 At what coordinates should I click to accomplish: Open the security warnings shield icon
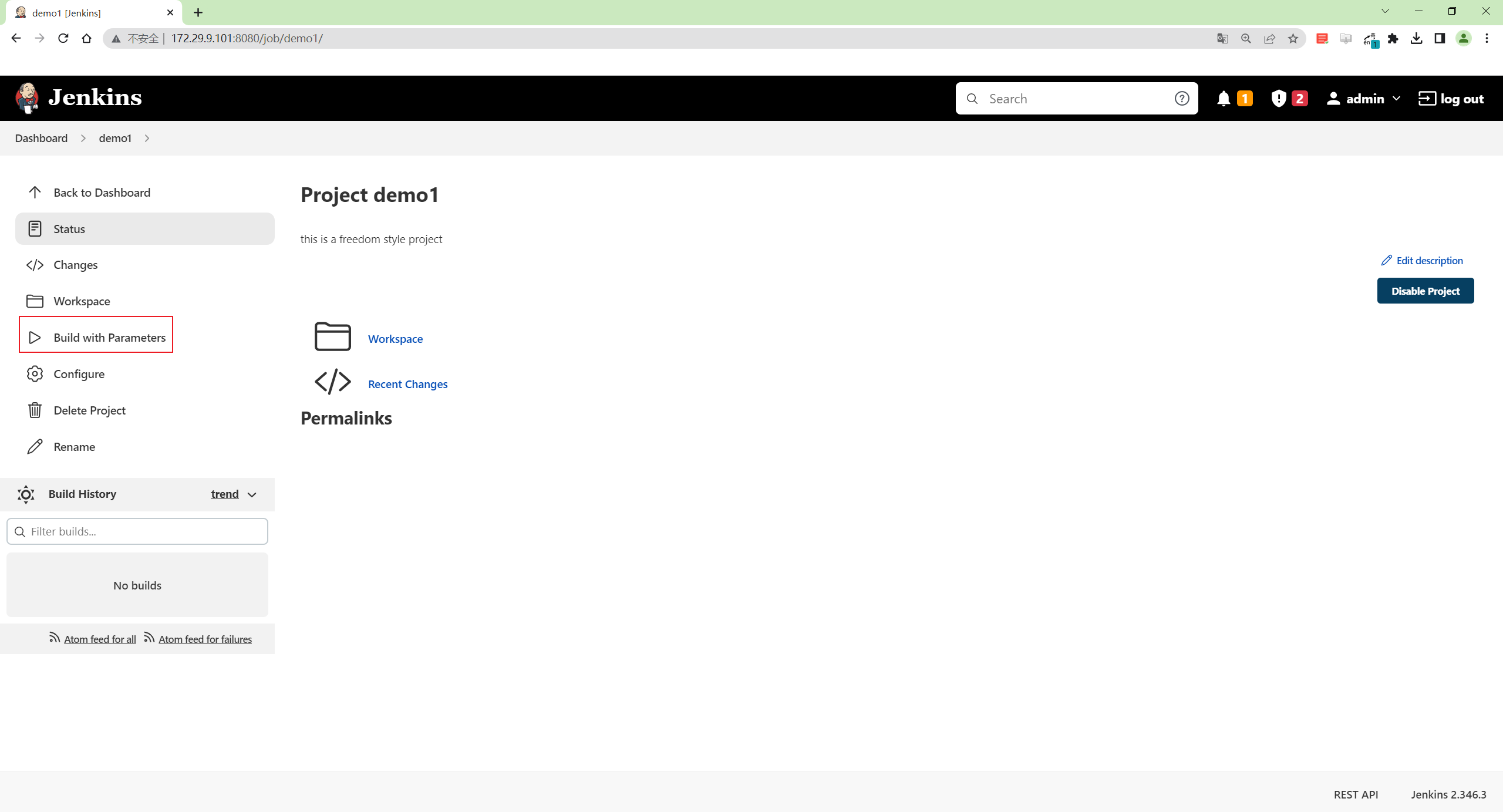1278,99
